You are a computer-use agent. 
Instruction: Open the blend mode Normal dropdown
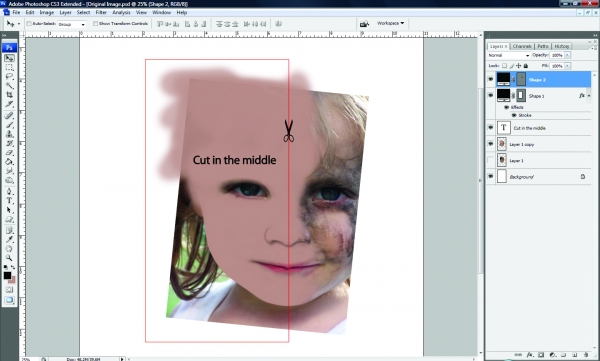click(509, 56)
